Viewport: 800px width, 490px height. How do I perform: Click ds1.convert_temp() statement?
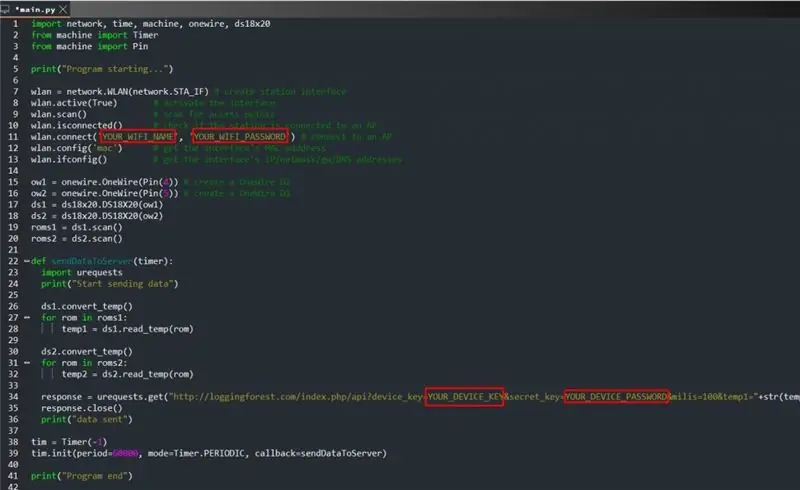[87, 306]
